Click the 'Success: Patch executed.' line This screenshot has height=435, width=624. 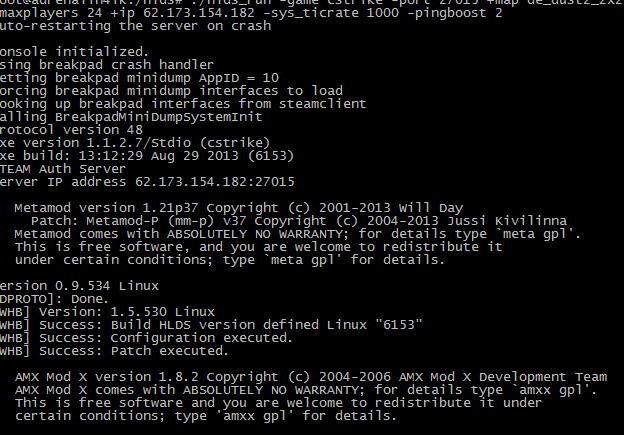114,351
